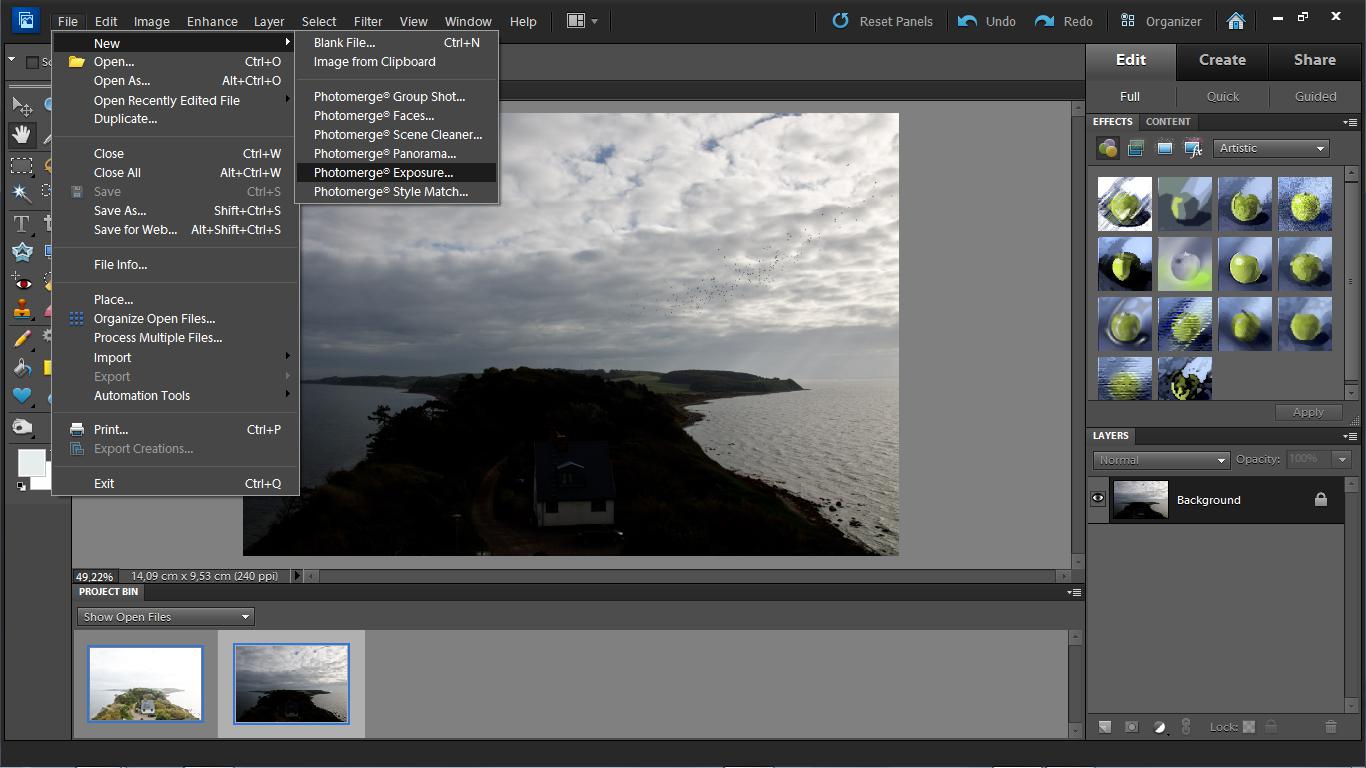Show Layer Styles in the Effects panel
This screenshot has width=1366, height=768.
coord(1136,149)
